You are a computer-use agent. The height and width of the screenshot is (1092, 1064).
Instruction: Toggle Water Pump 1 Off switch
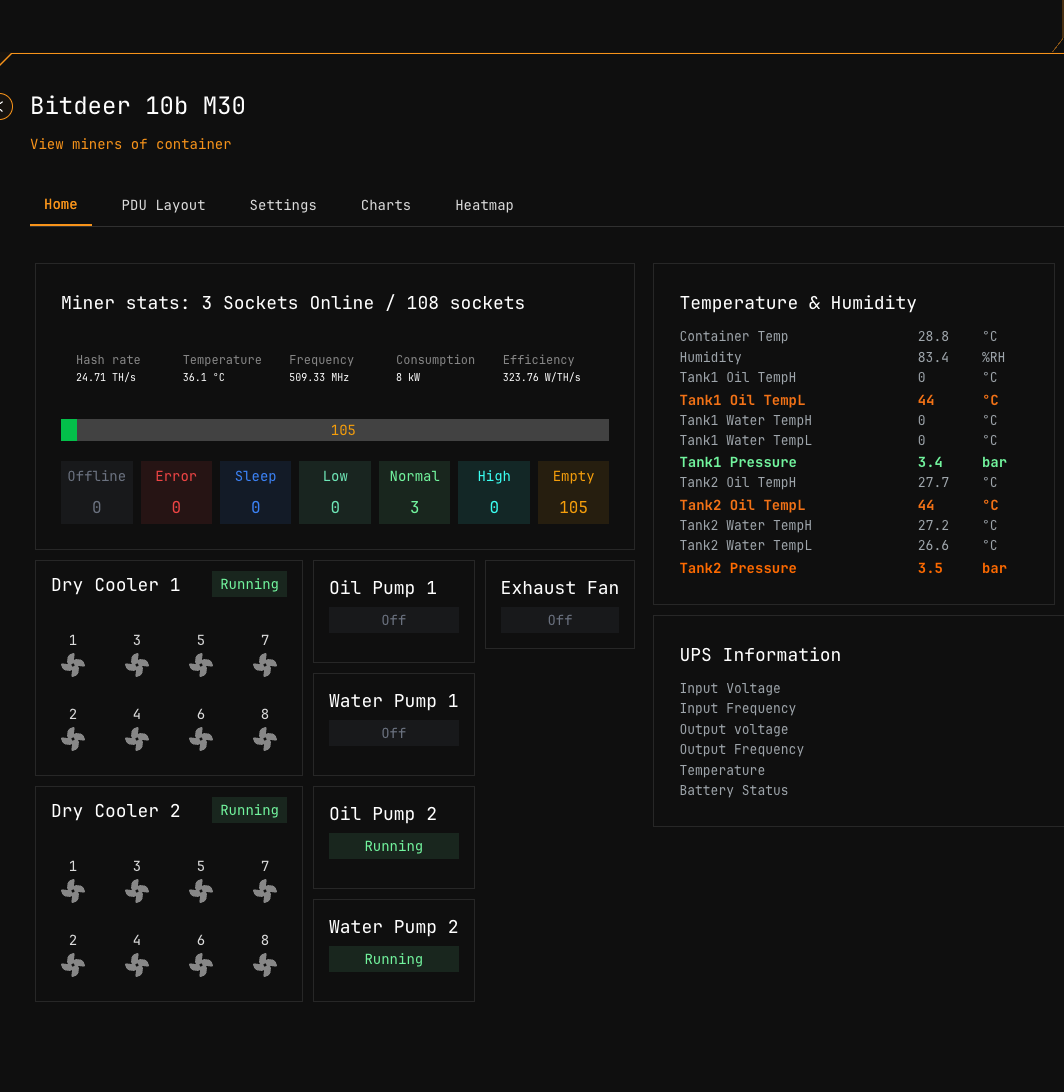coord(394,733)
